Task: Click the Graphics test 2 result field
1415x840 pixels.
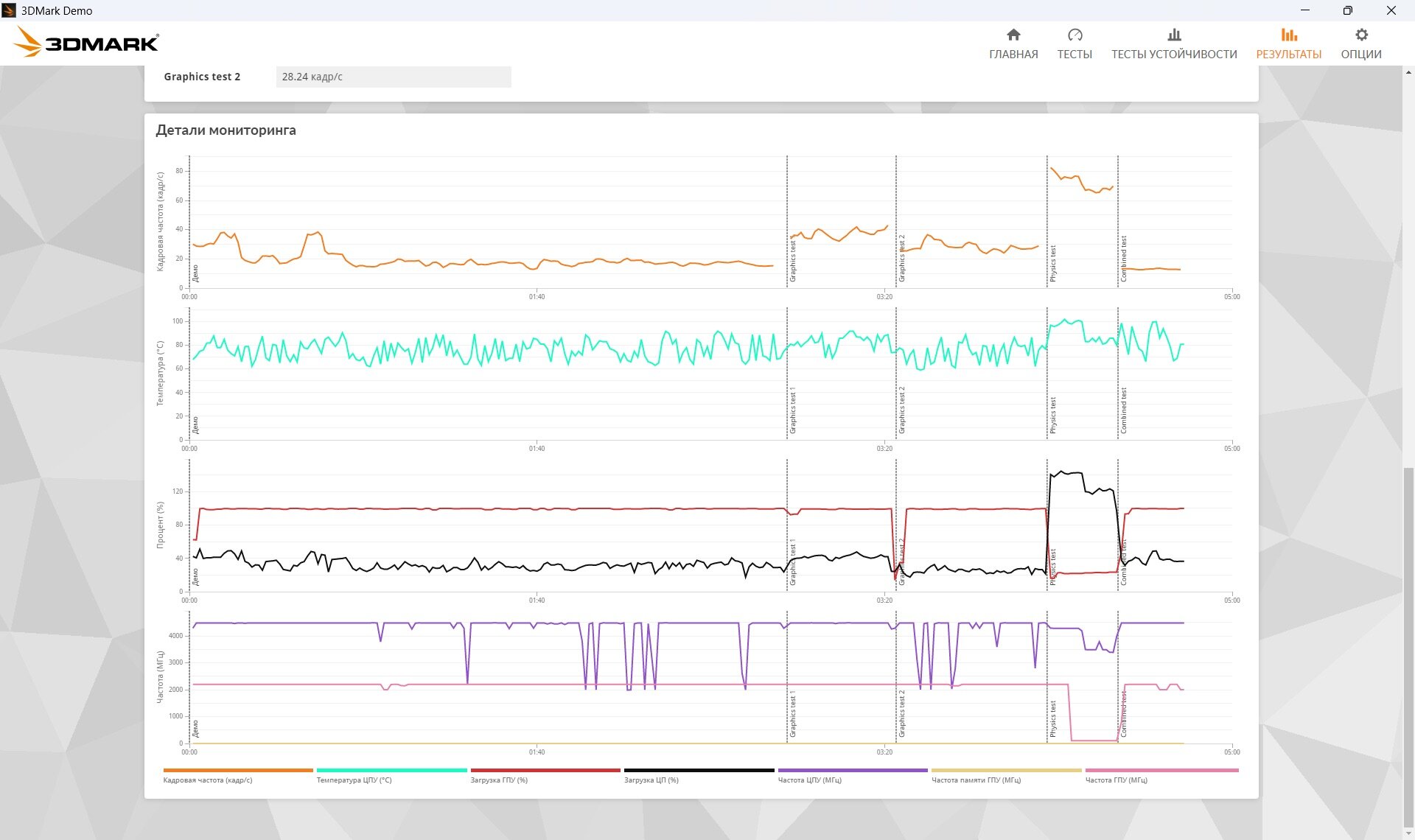Action: click(x=394, y=77)
